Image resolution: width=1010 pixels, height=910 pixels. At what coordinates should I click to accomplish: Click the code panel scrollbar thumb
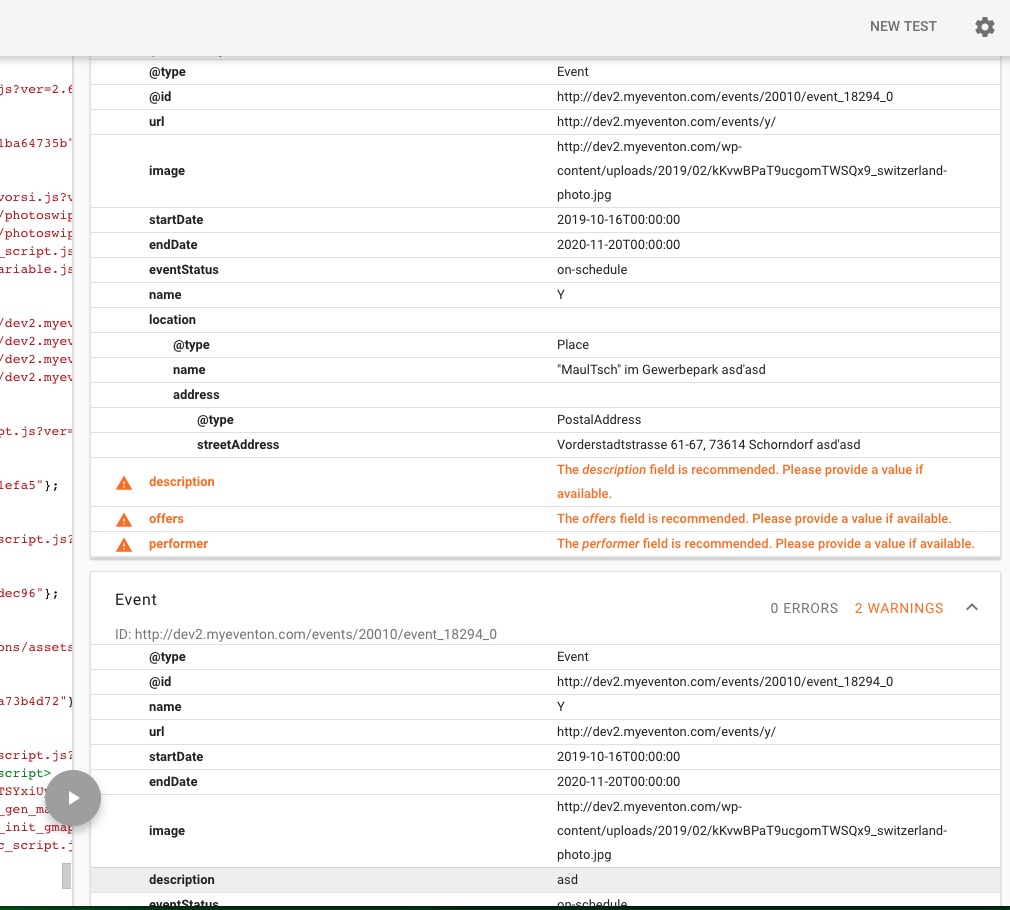pos(67,876)
